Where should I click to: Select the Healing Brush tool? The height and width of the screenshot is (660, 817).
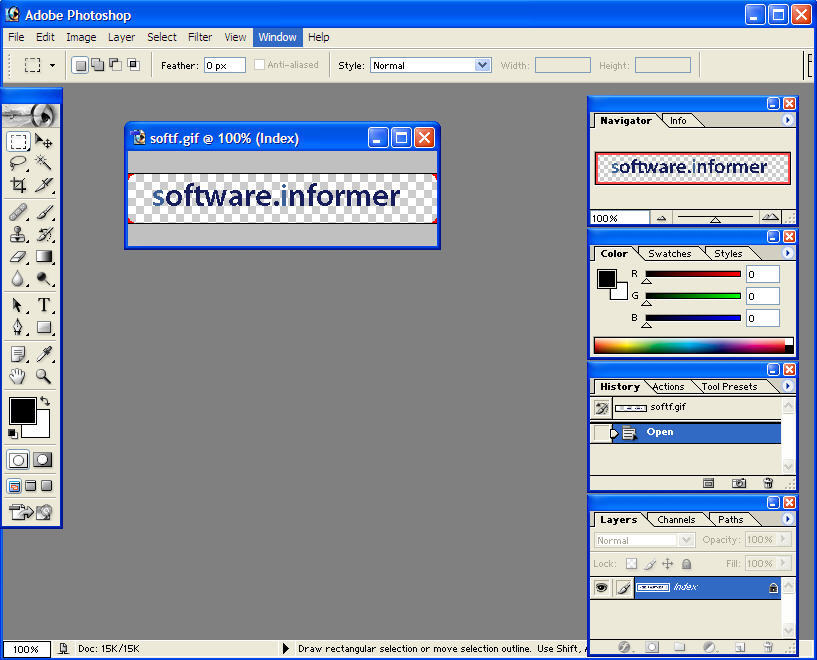18,212
